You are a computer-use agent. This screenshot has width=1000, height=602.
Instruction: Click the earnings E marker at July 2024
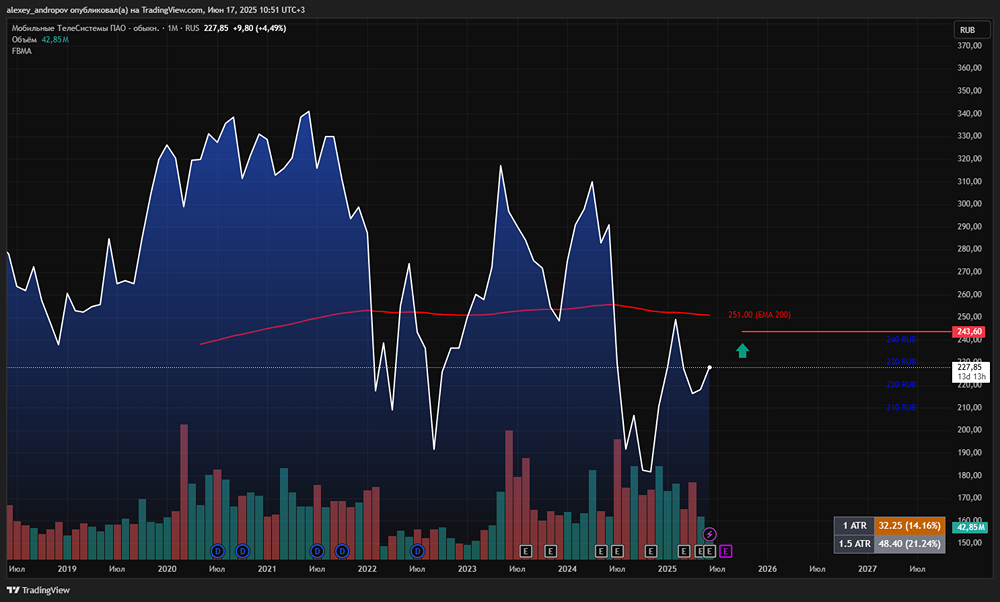click(x=617, y=551)
